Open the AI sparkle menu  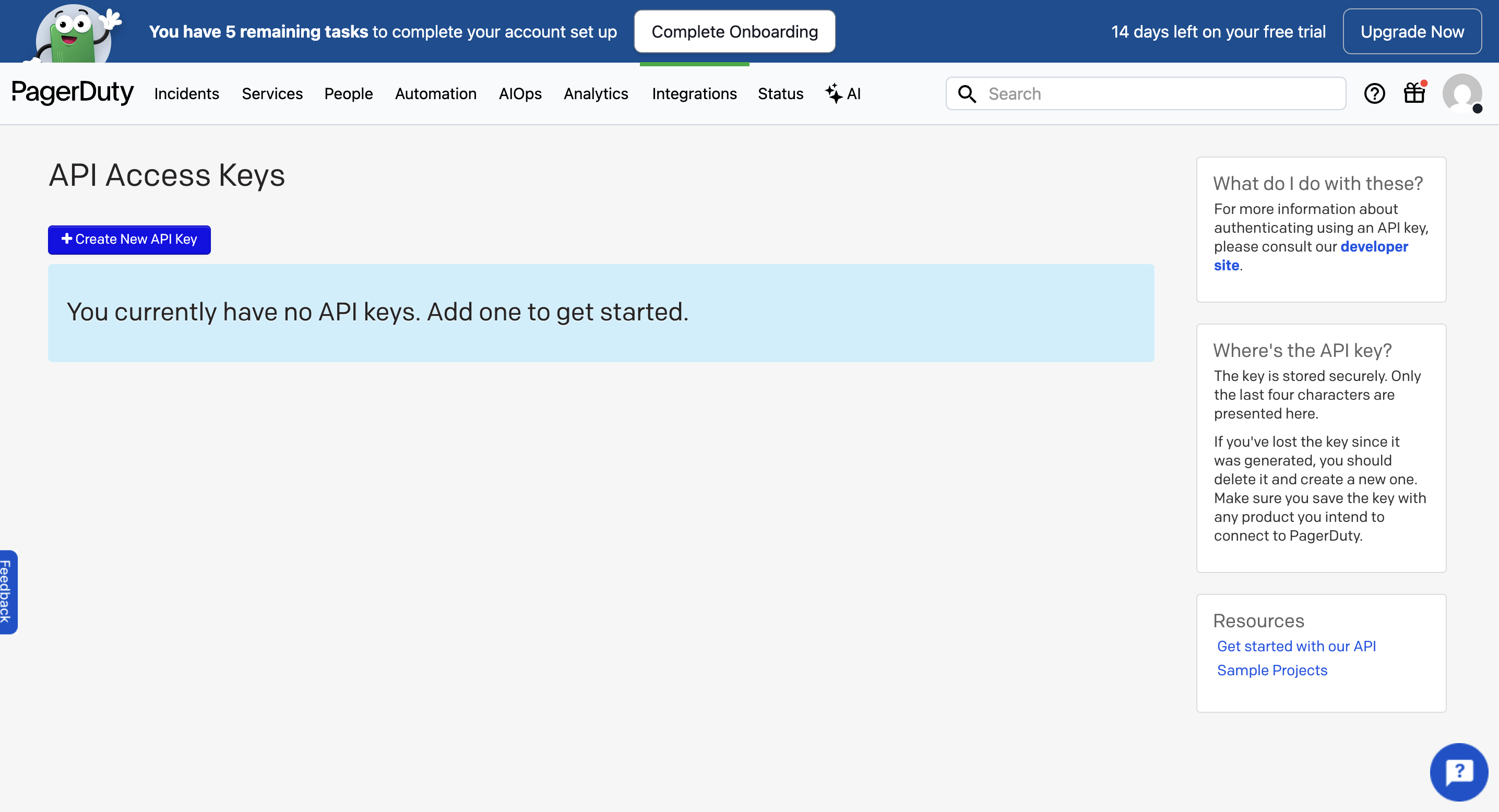tap(842, 93)
